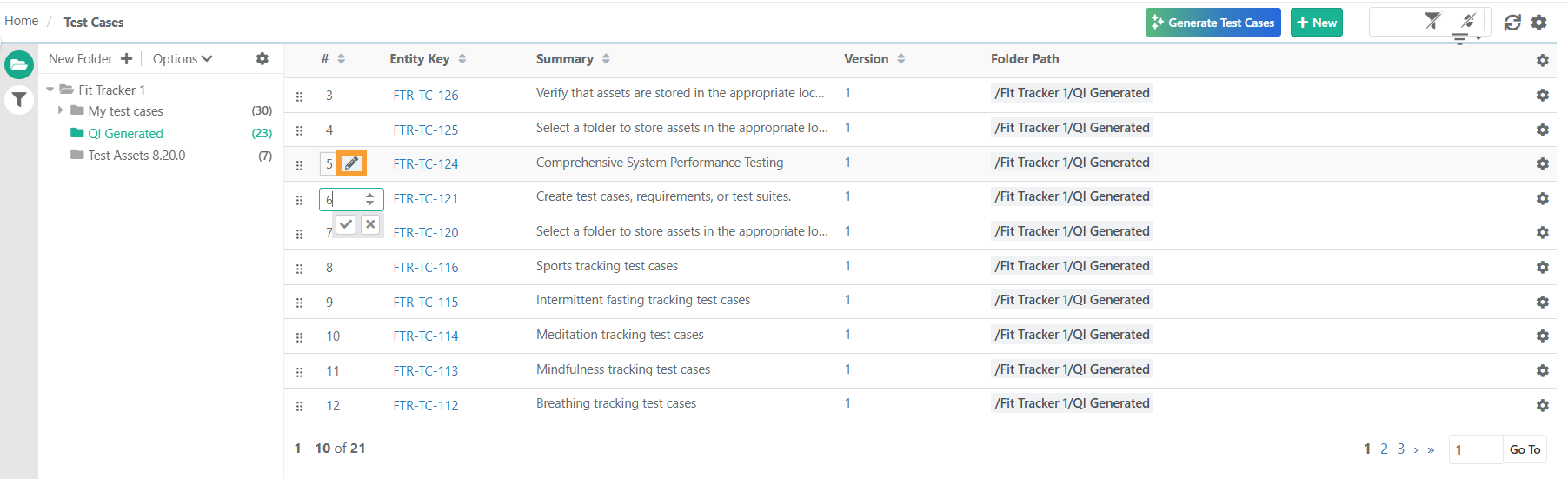This screenshot has width=1568, height=479.
Task: Sort the table by Version column
Action: (900, 59)
